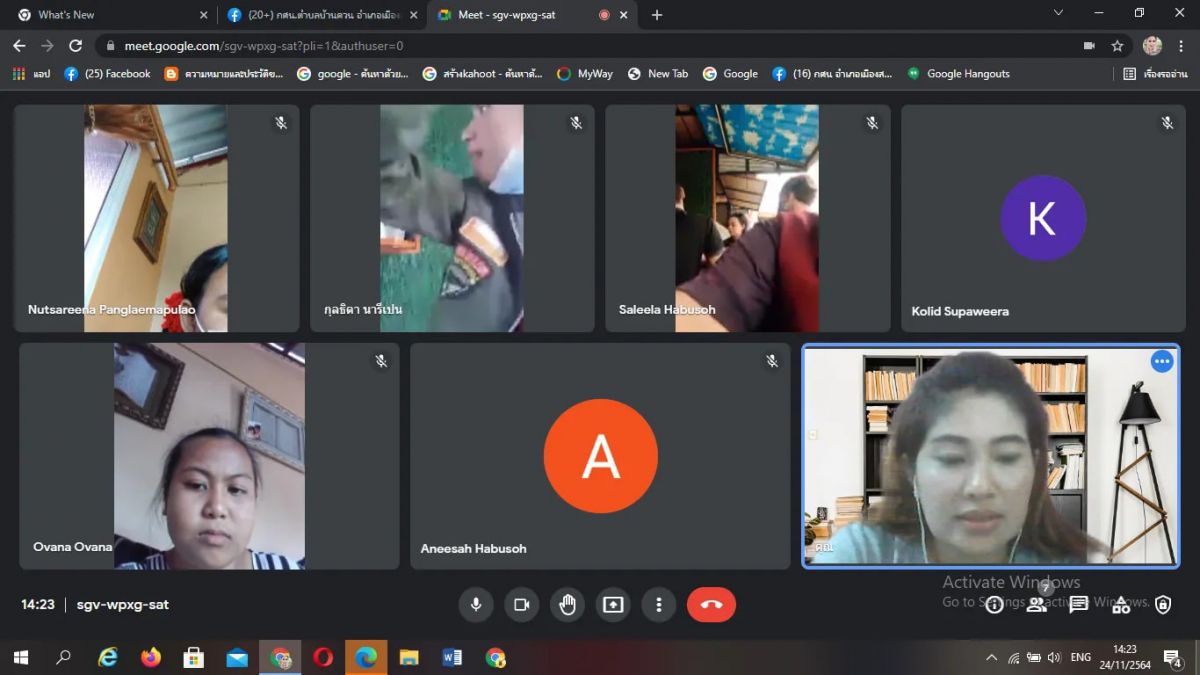Turn off camera in Meet controls

pyautogui.click(x=521, y=605)
